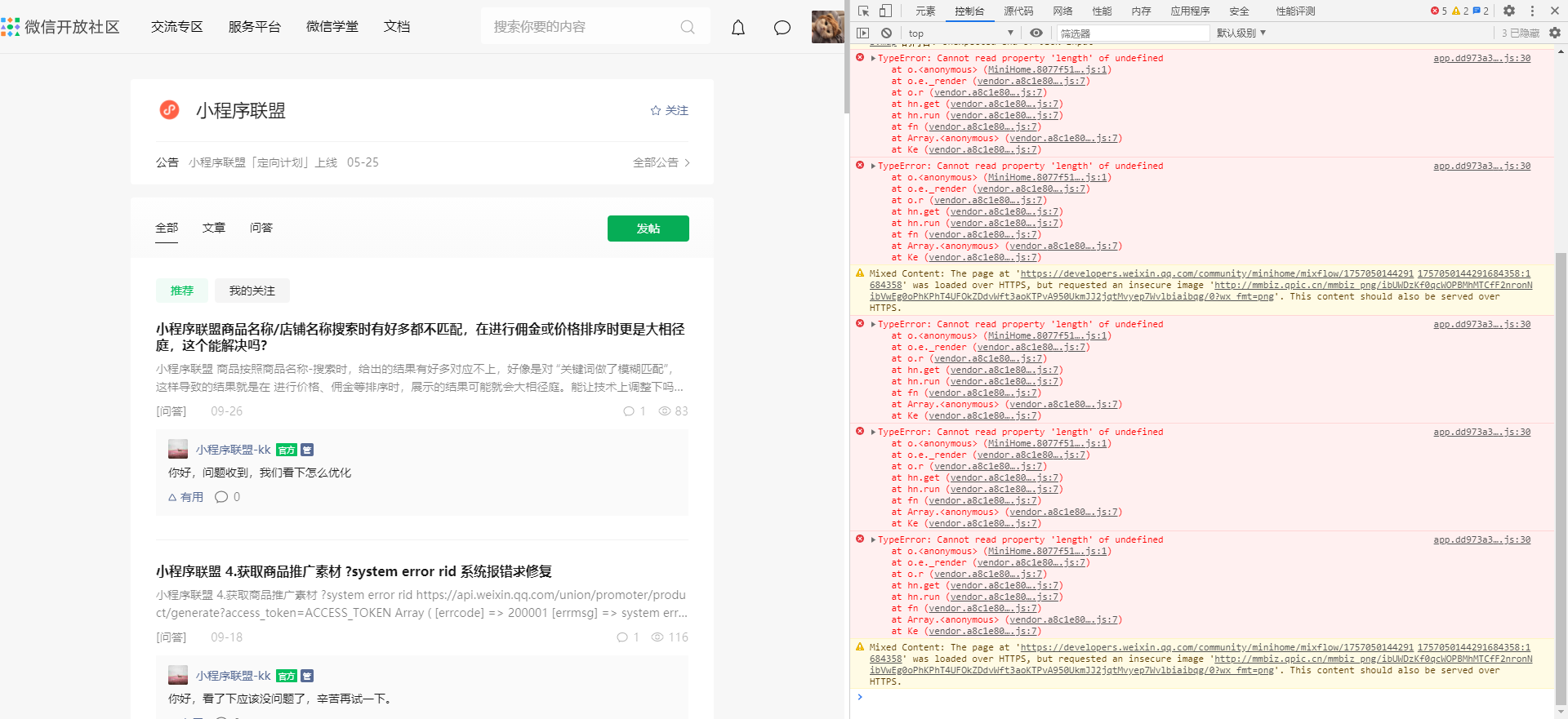
Task: Open the 性能评测 DevTools tab
Action: tap(1295, 11)
